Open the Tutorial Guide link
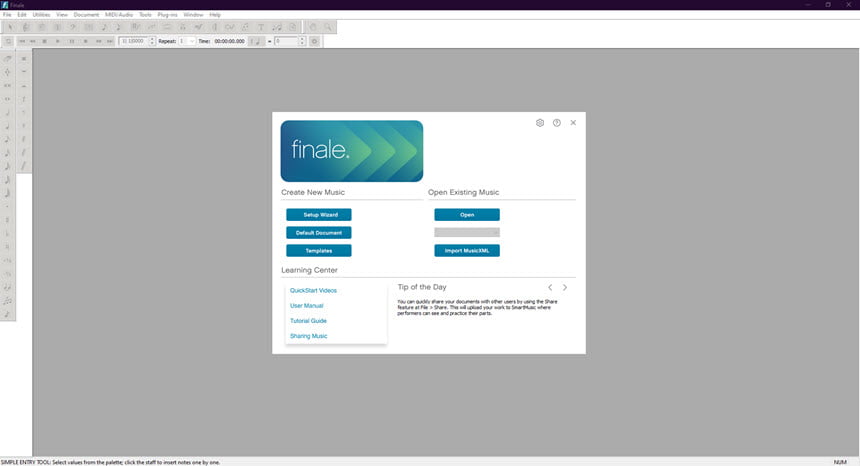860x466 pixels. click(x=308, y=321)
